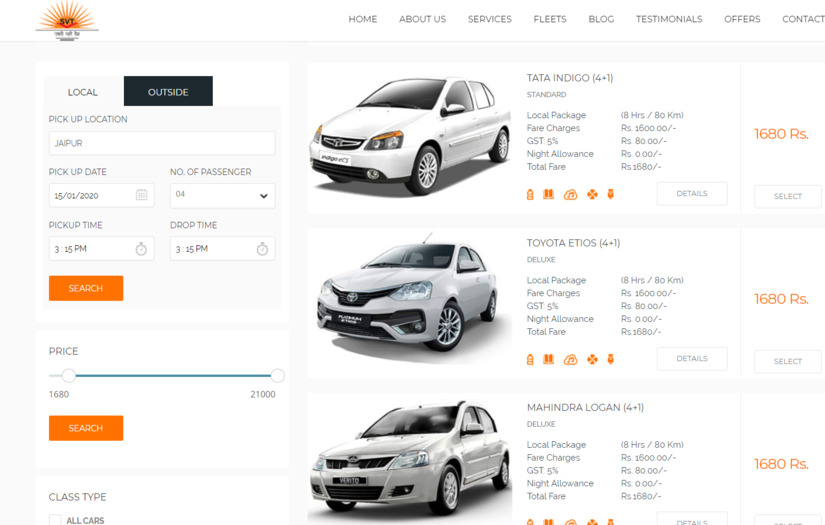The height and width of the screenshot is (525, 825).
Task: Open the Services menu item
Action: point(490,19)
